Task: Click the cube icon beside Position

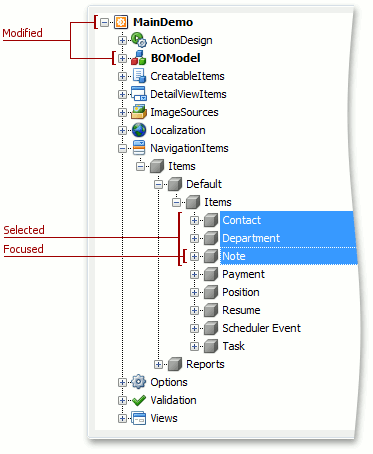Action: pos(211,292)
